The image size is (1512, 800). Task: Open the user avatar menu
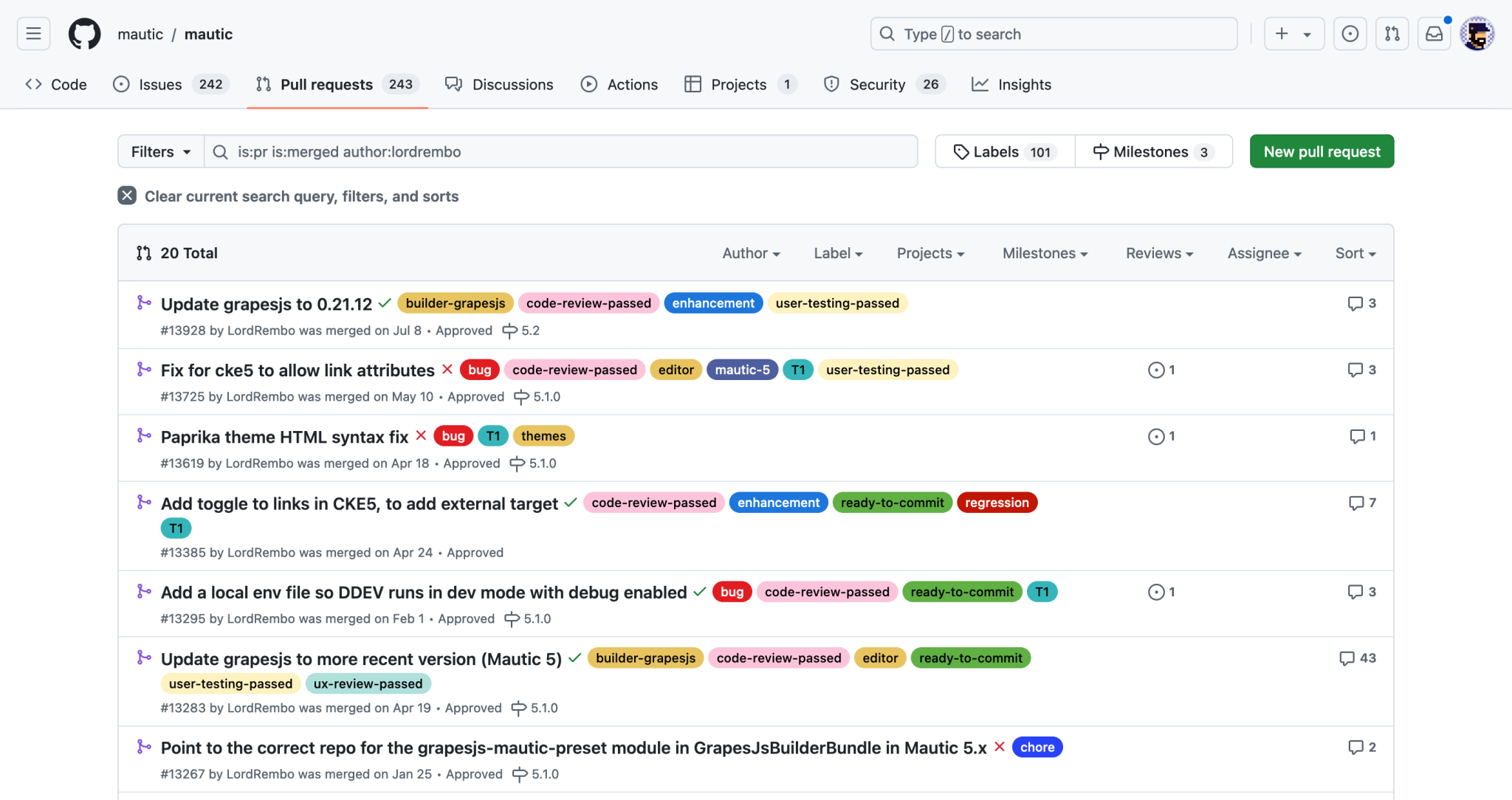1477,34
